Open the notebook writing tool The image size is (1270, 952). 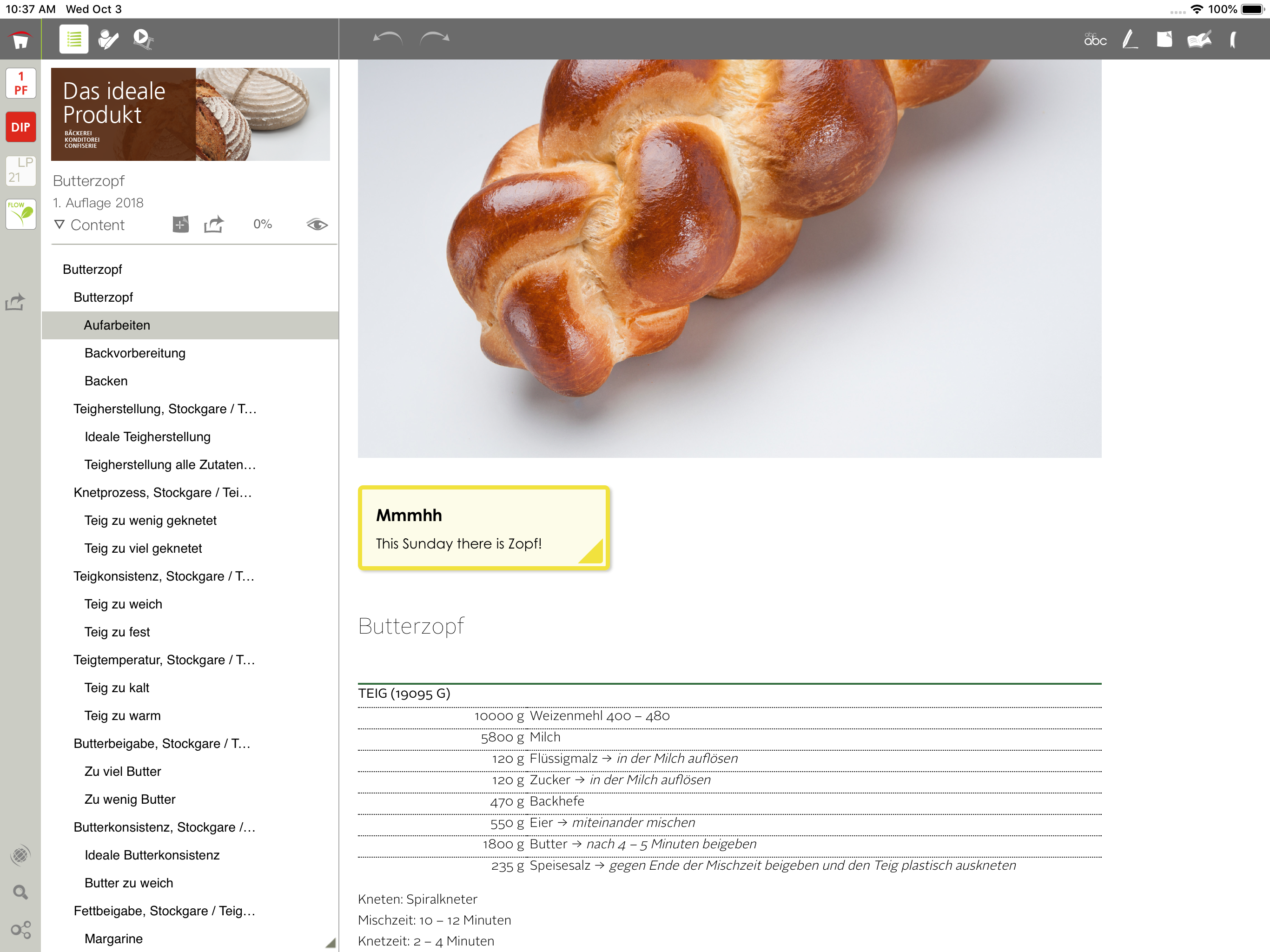pyautogui.click(x=1199, y=40)
